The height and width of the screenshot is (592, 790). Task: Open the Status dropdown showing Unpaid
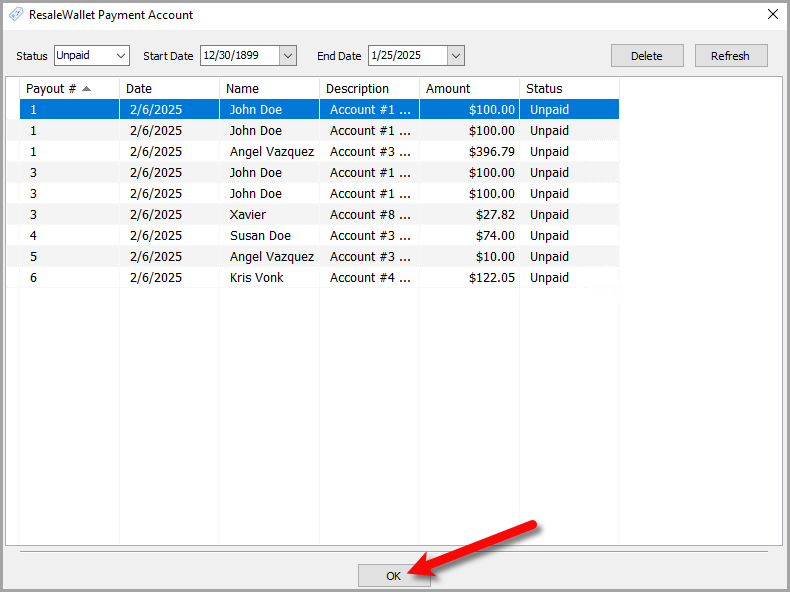point(92,55)
